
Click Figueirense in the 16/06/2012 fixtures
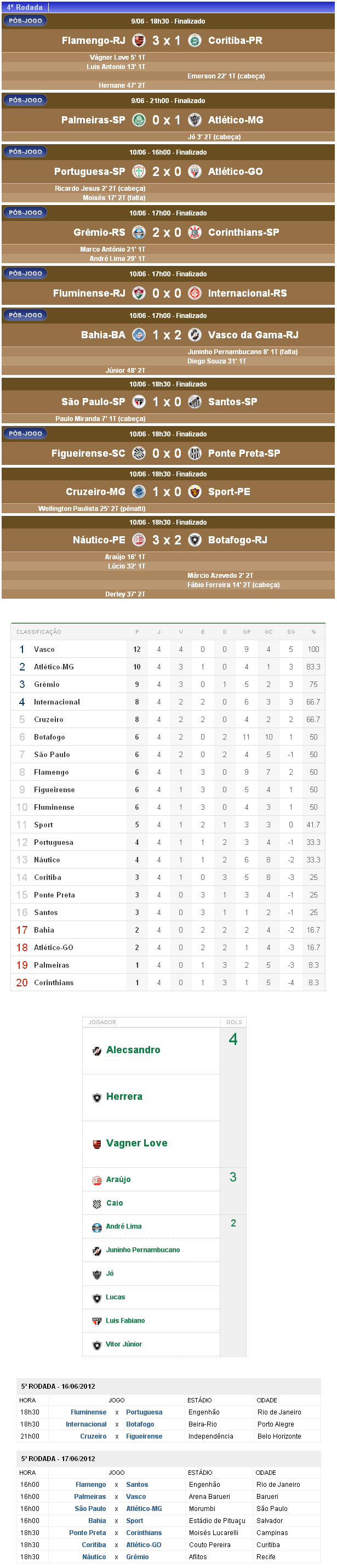pos(144,1436)
